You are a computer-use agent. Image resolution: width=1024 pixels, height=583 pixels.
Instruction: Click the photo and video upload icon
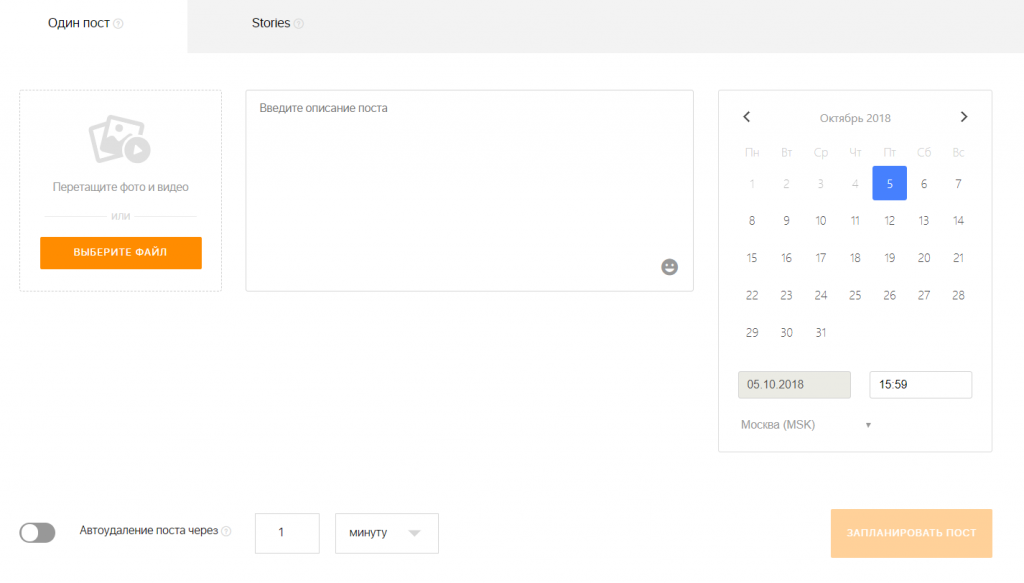[x=120, y=139]
